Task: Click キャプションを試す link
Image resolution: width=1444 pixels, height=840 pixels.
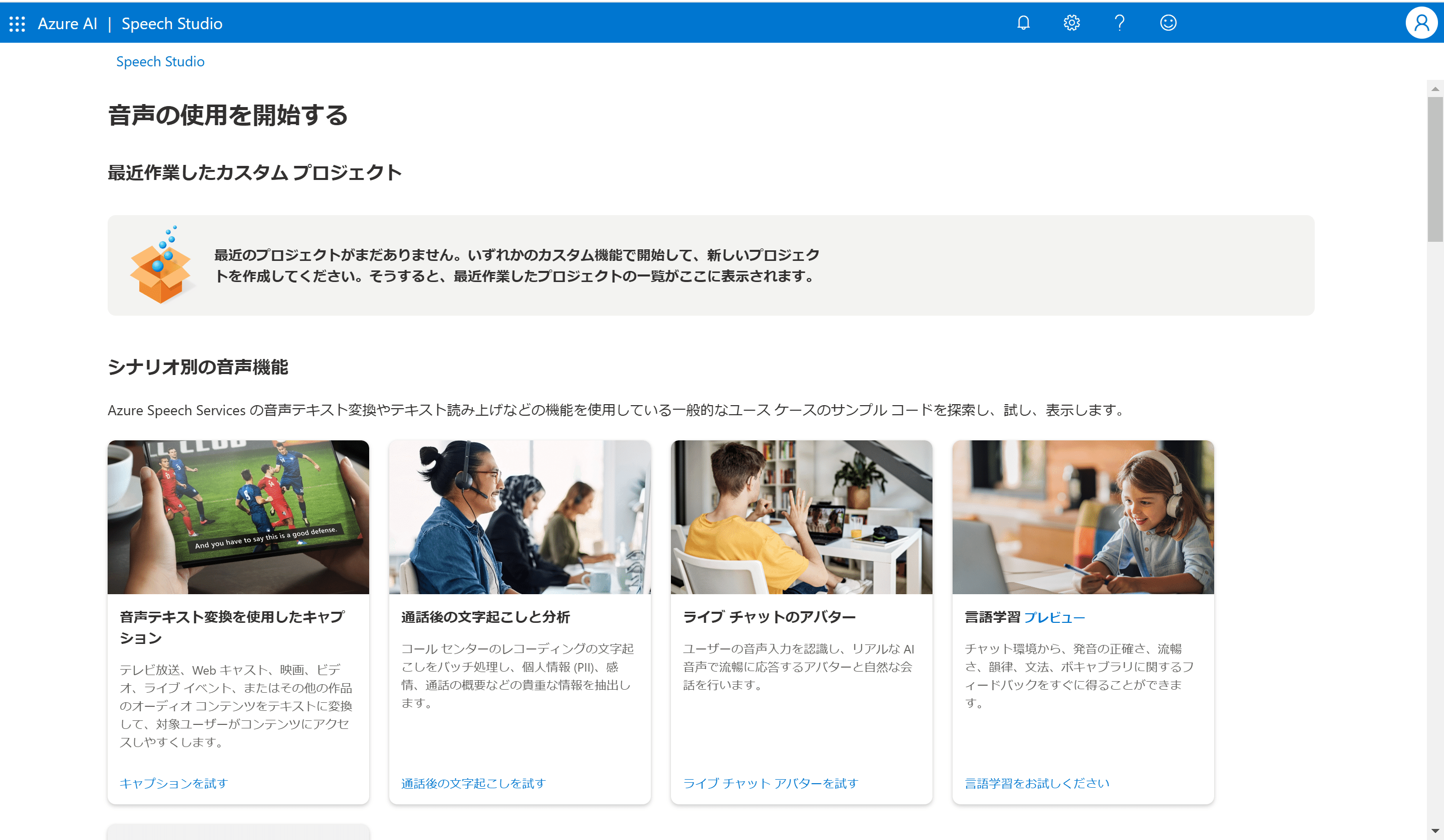Action: pyautogui.click(x=174, y=783)
